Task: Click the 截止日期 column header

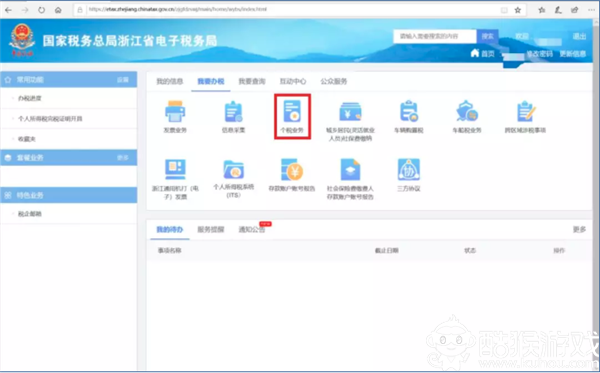Action: coord(386,251)
